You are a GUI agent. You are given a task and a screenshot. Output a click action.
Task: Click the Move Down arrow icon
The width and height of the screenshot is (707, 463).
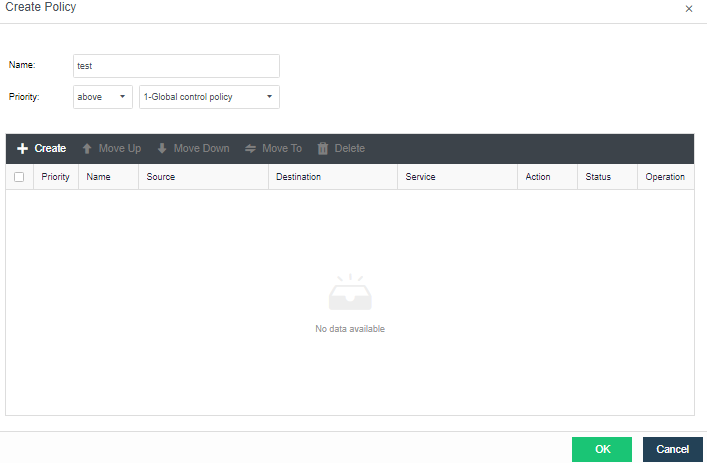[x=162, y=149]
